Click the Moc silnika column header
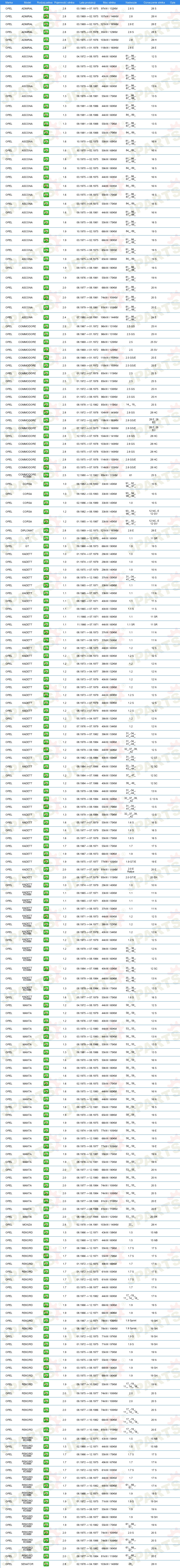 (110, 3)
